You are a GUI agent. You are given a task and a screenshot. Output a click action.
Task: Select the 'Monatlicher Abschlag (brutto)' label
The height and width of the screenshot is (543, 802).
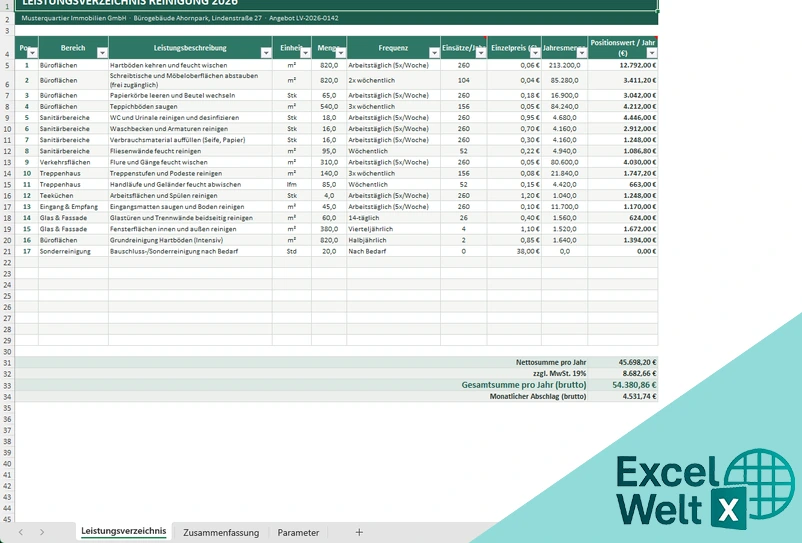pyautogui.click(x=538, y=396)
